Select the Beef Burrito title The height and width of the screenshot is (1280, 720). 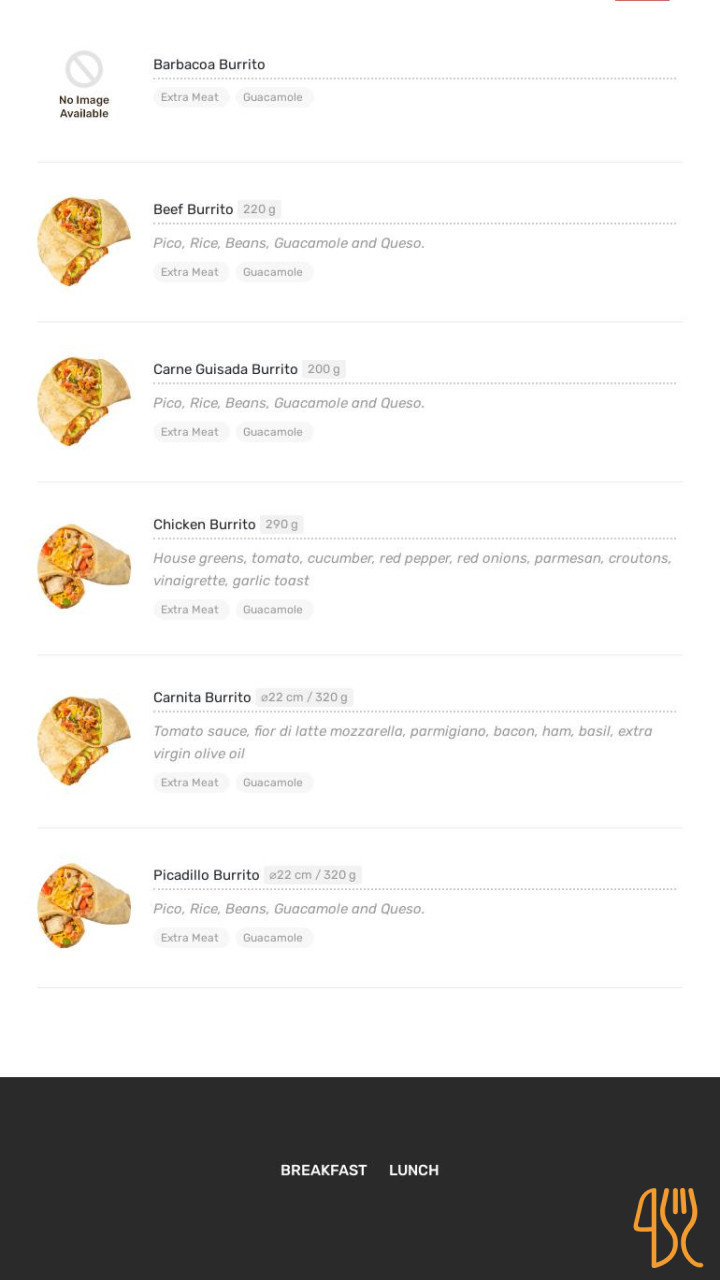pos(193,210)
